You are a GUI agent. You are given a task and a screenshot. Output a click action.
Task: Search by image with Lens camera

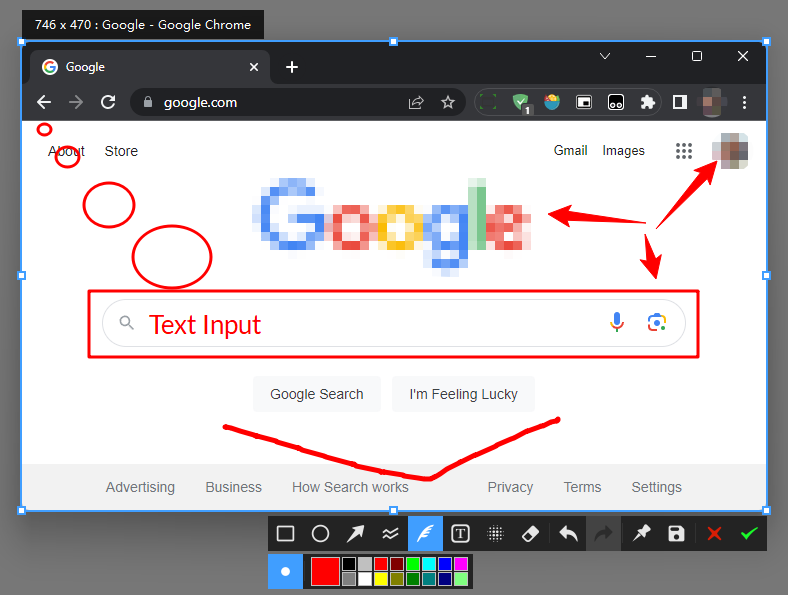pos(657,323)
